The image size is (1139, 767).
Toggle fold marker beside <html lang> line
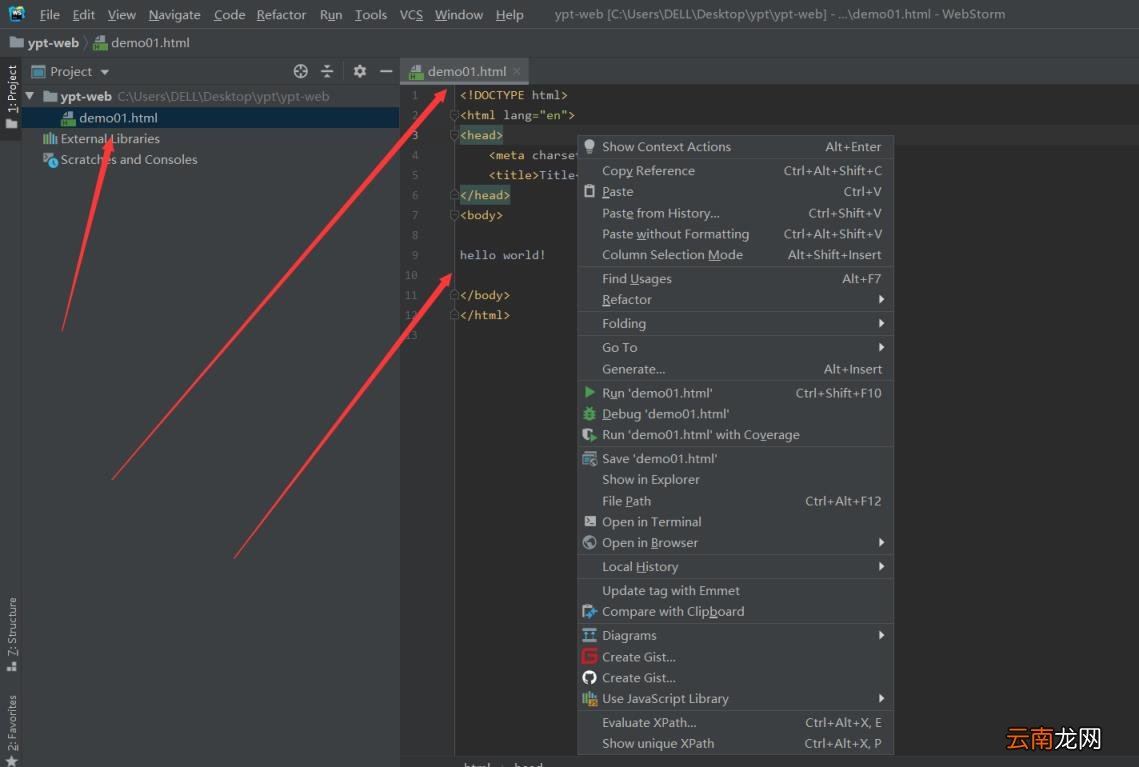tap(454, 115)
